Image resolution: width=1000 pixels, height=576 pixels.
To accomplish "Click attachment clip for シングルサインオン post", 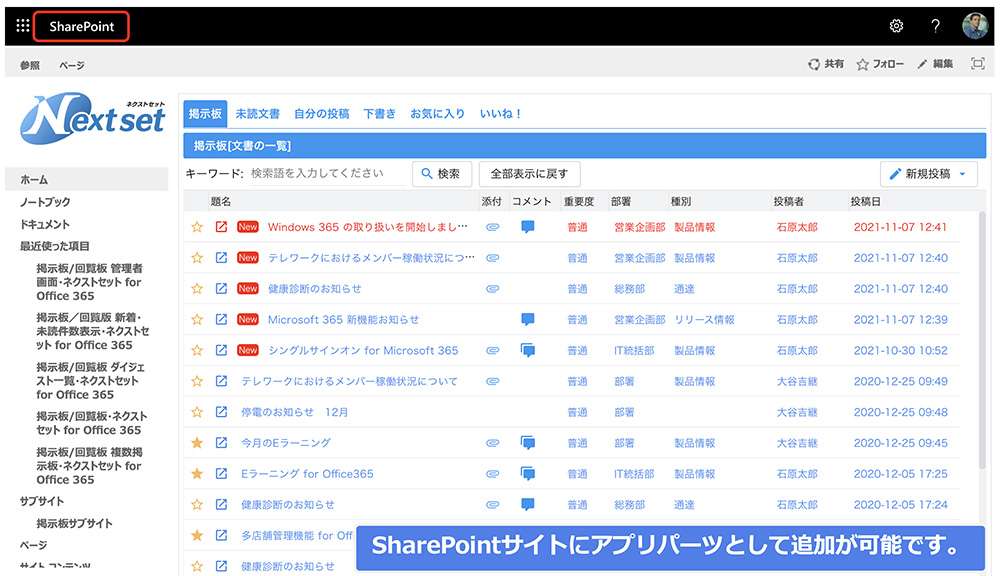I will [x=492, y=350].
